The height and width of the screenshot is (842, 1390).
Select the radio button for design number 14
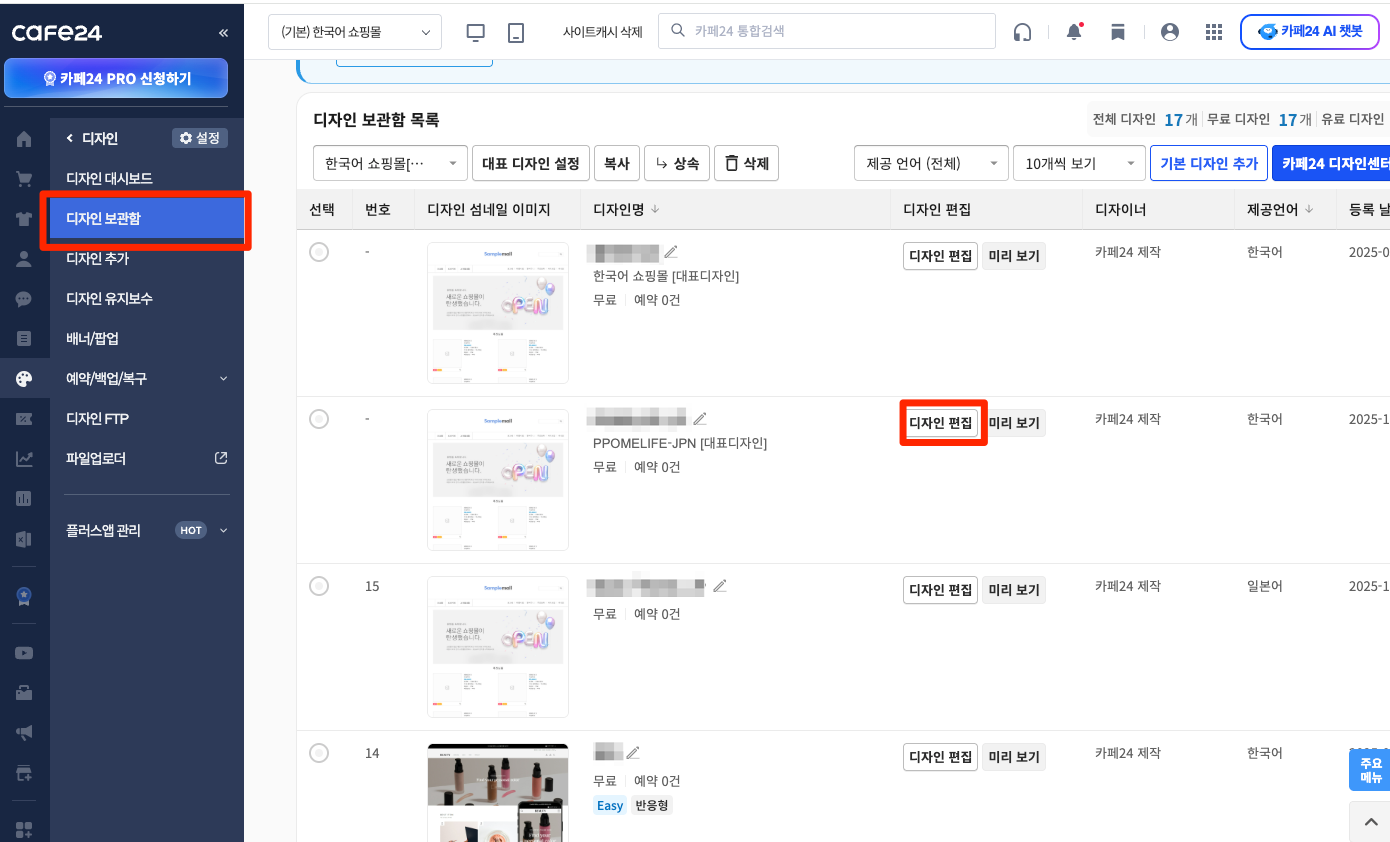click(319, 753)
